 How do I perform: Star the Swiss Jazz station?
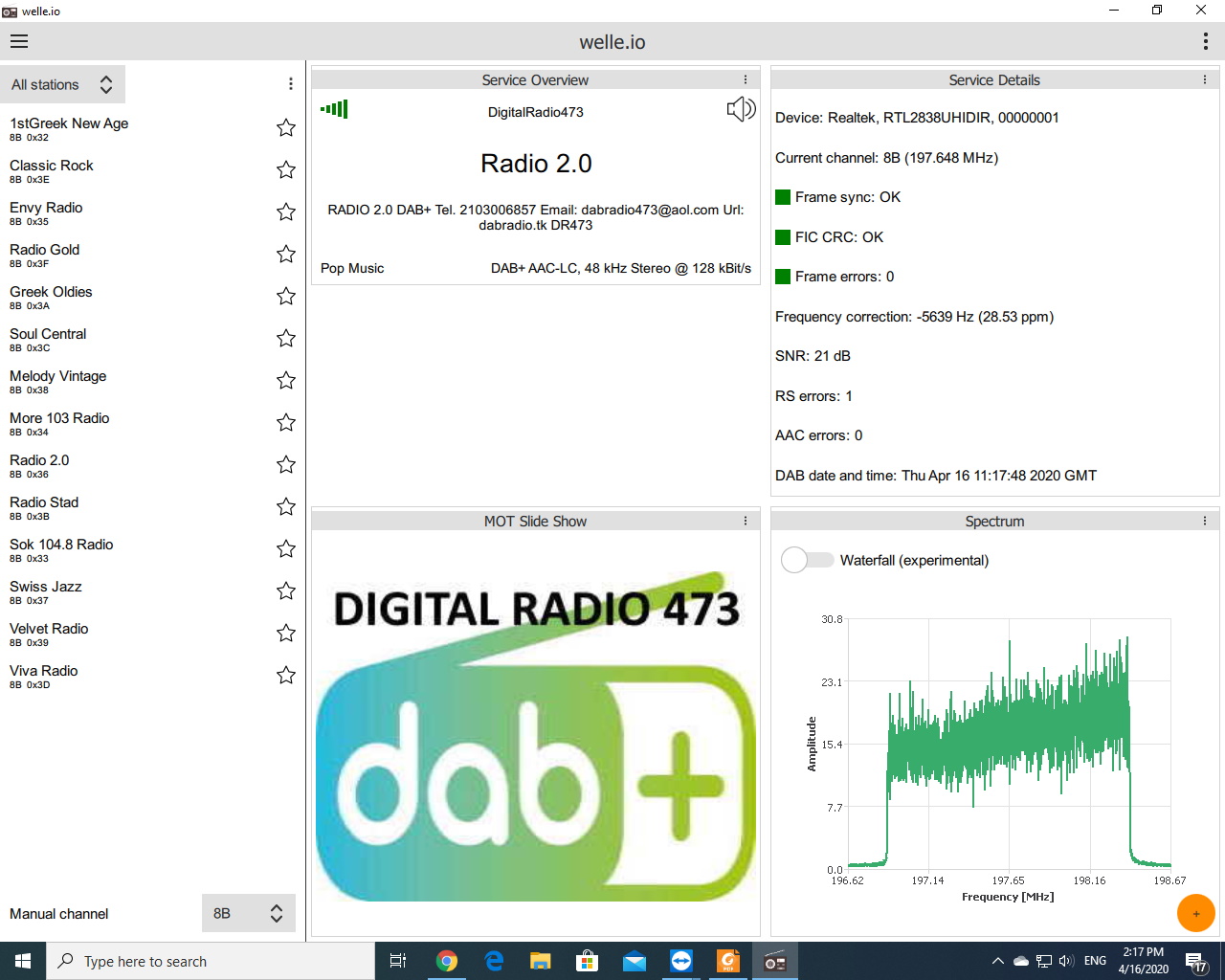tap(285, 591)
